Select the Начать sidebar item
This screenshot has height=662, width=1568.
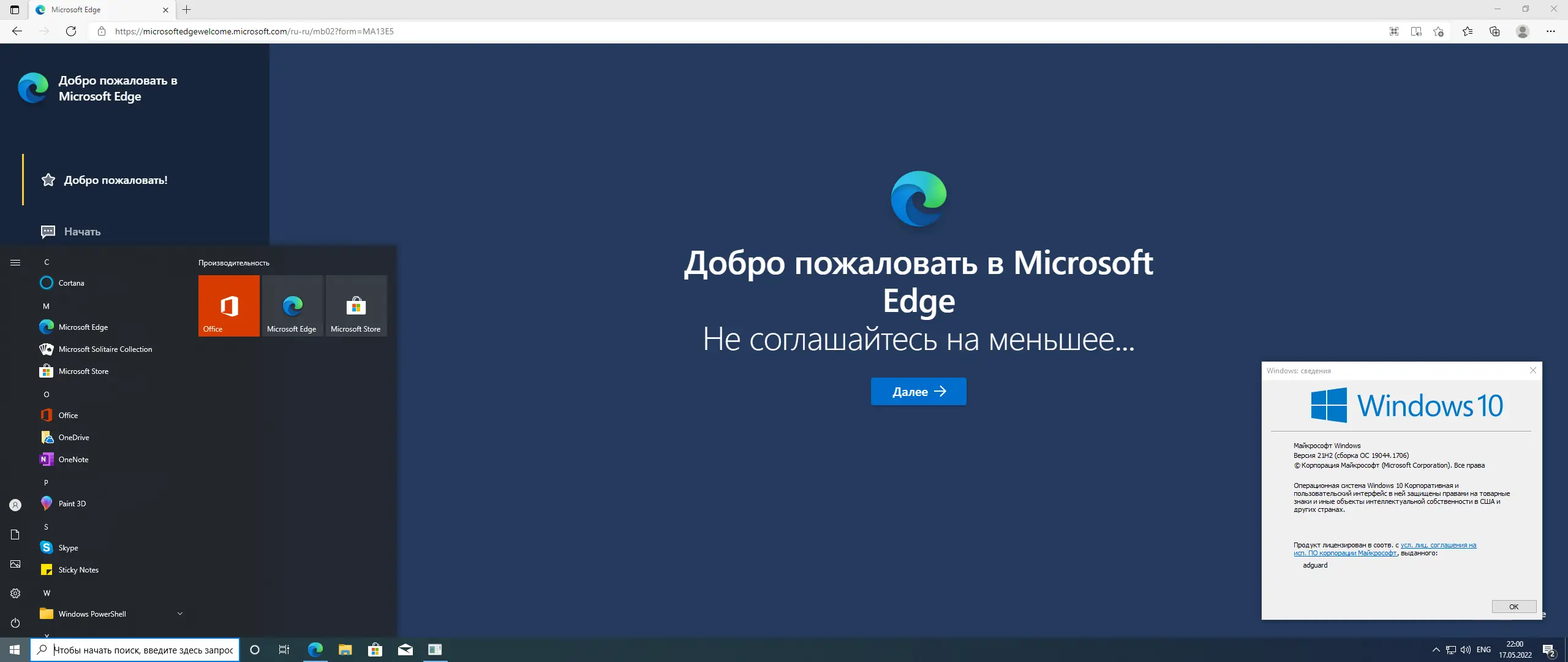point(82,232)
